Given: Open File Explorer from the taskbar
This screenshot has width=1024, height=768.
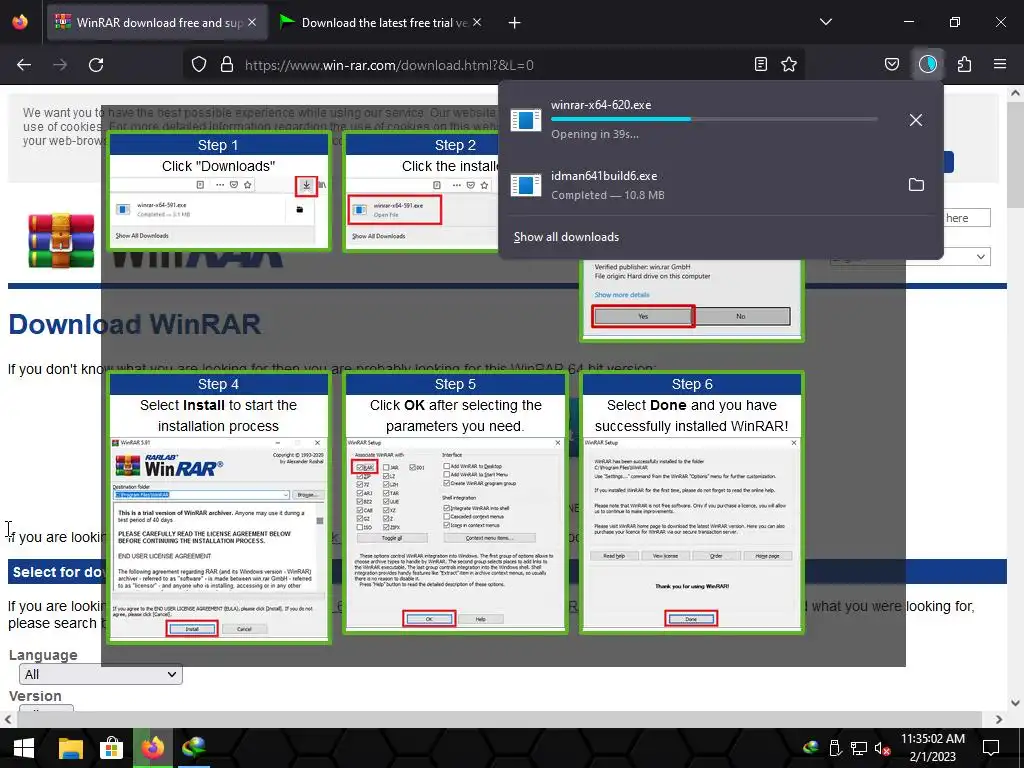Looking at the screenshot, I should (71, 748).
